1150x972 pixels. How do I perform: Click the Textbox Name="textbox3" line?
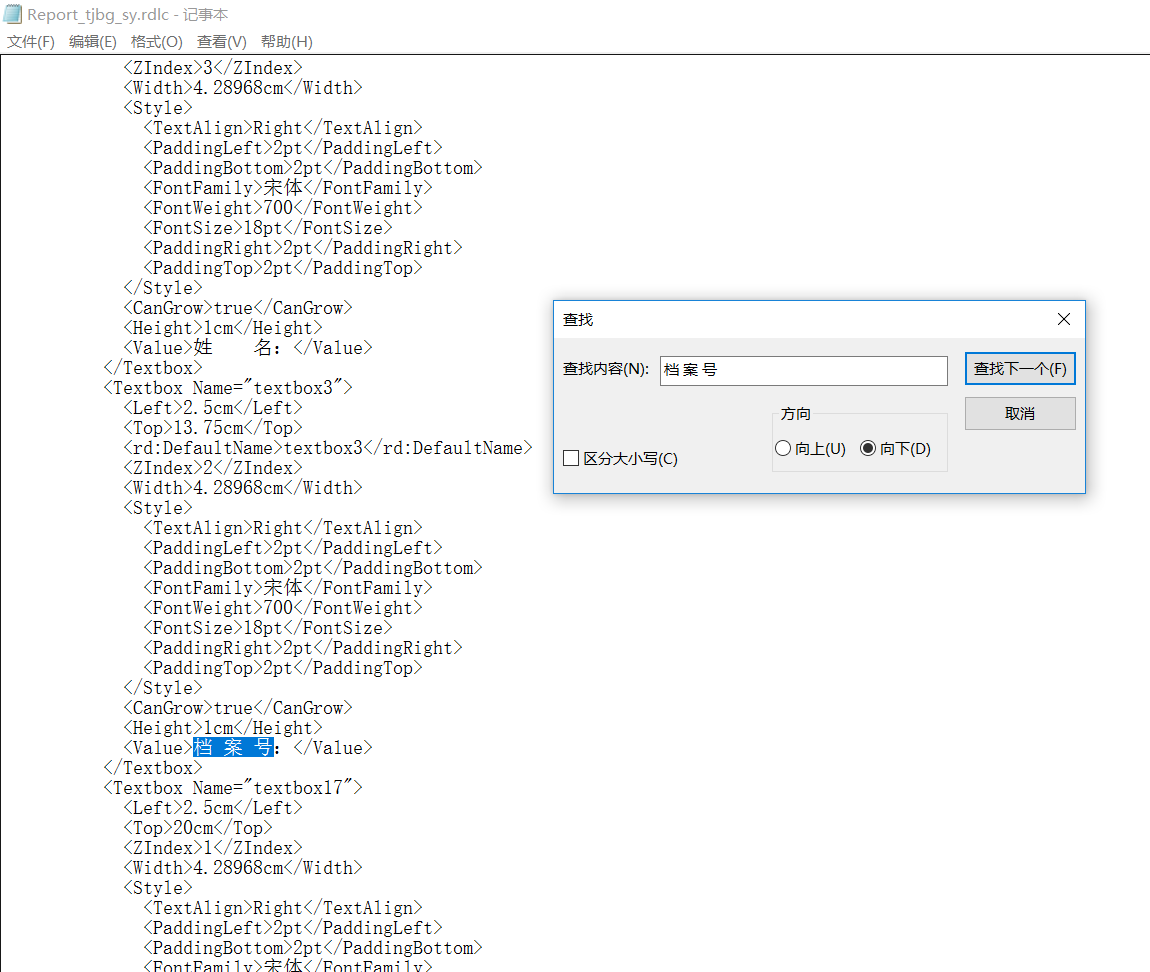click(228, 387)
